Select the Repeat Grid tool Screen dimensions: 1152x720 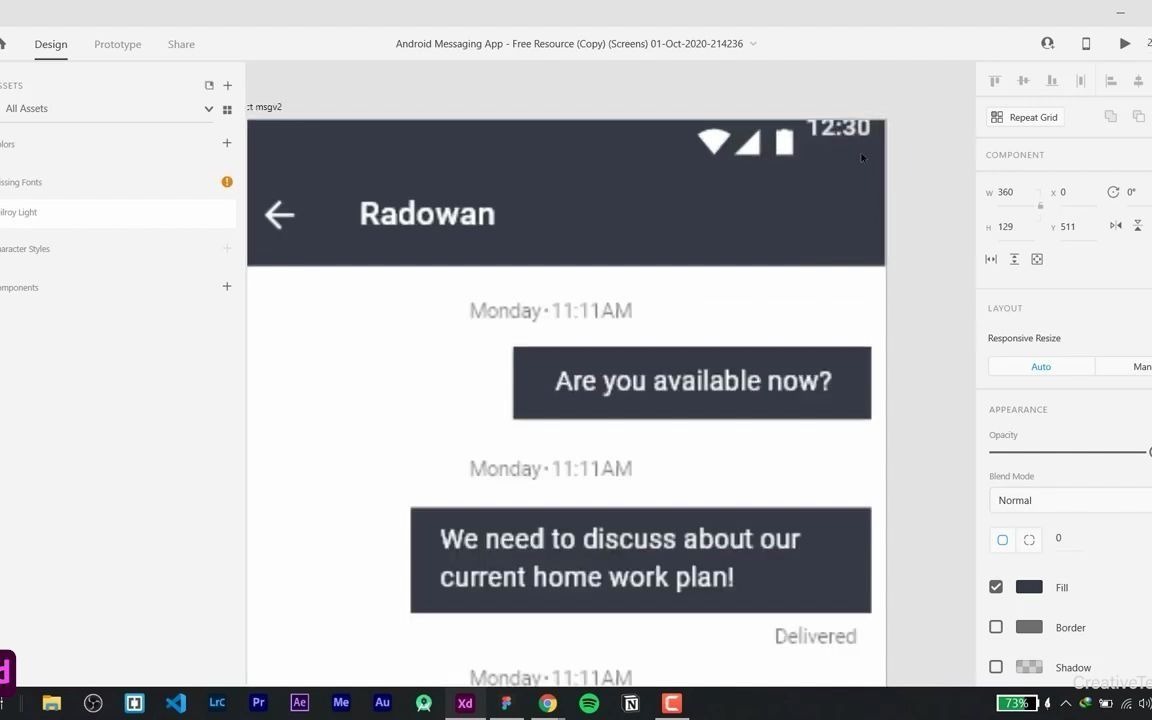click(1024, 117)
